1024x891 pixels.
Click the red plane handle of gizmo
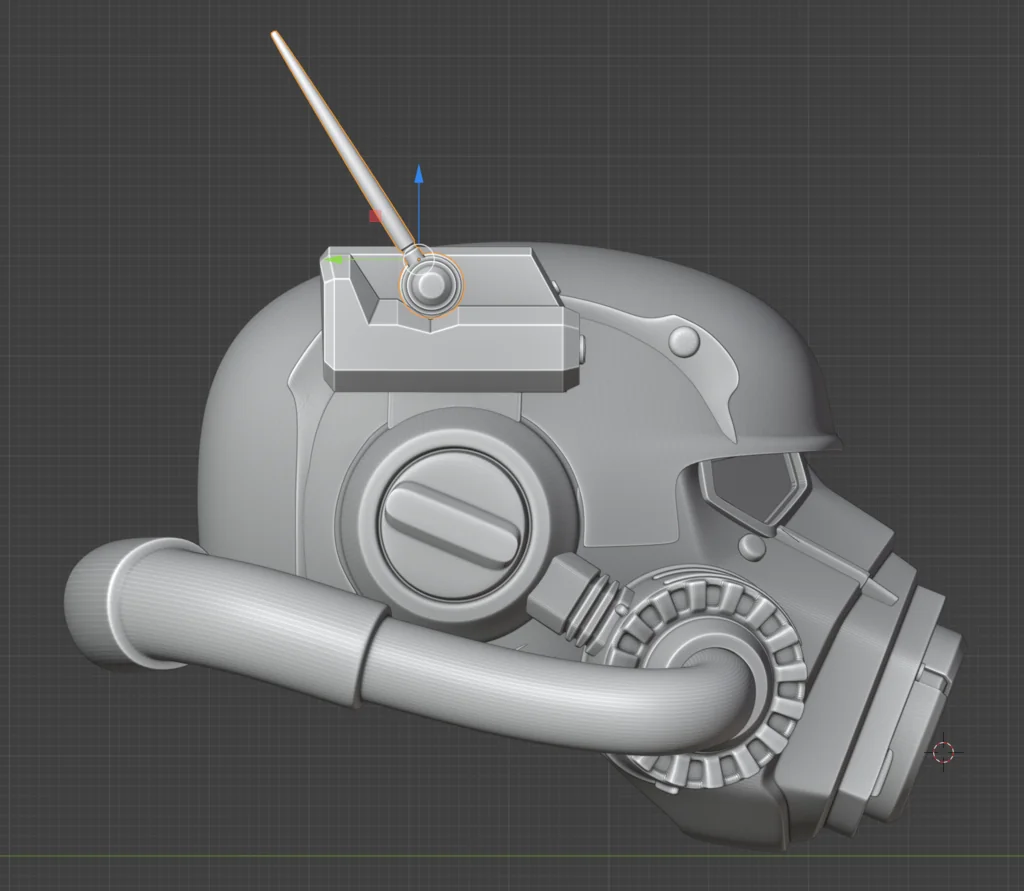coord(375,215)
